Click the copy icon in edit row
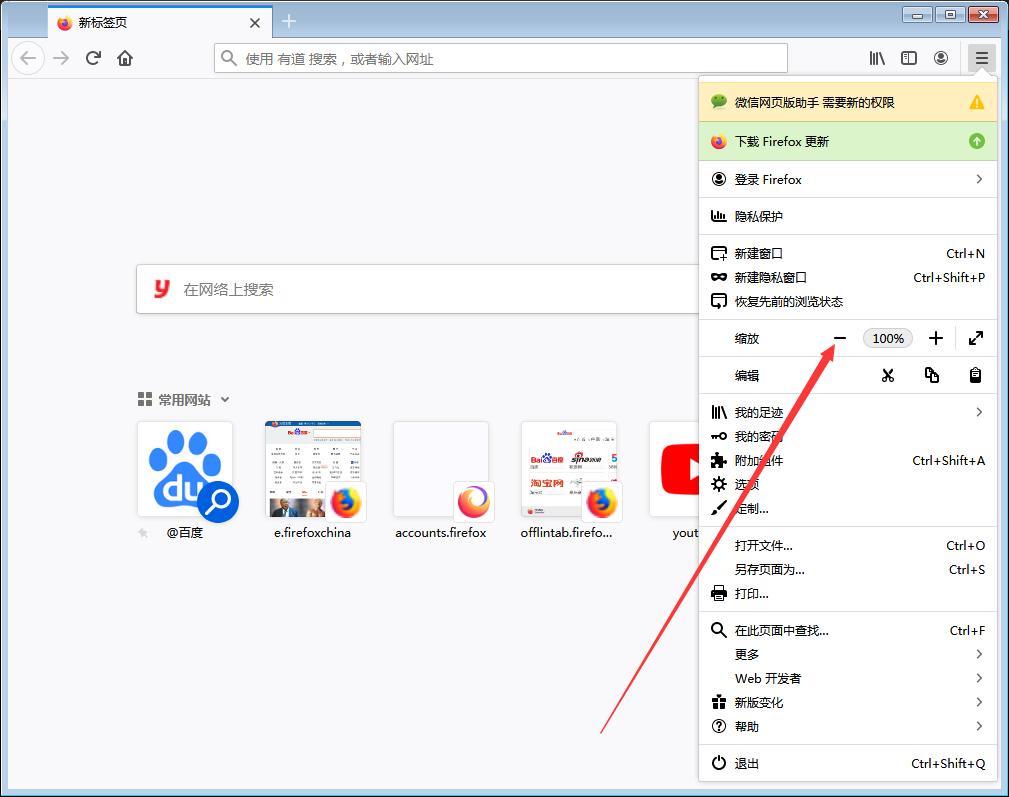Screen dimensions: 1009x797 [932, 376]
